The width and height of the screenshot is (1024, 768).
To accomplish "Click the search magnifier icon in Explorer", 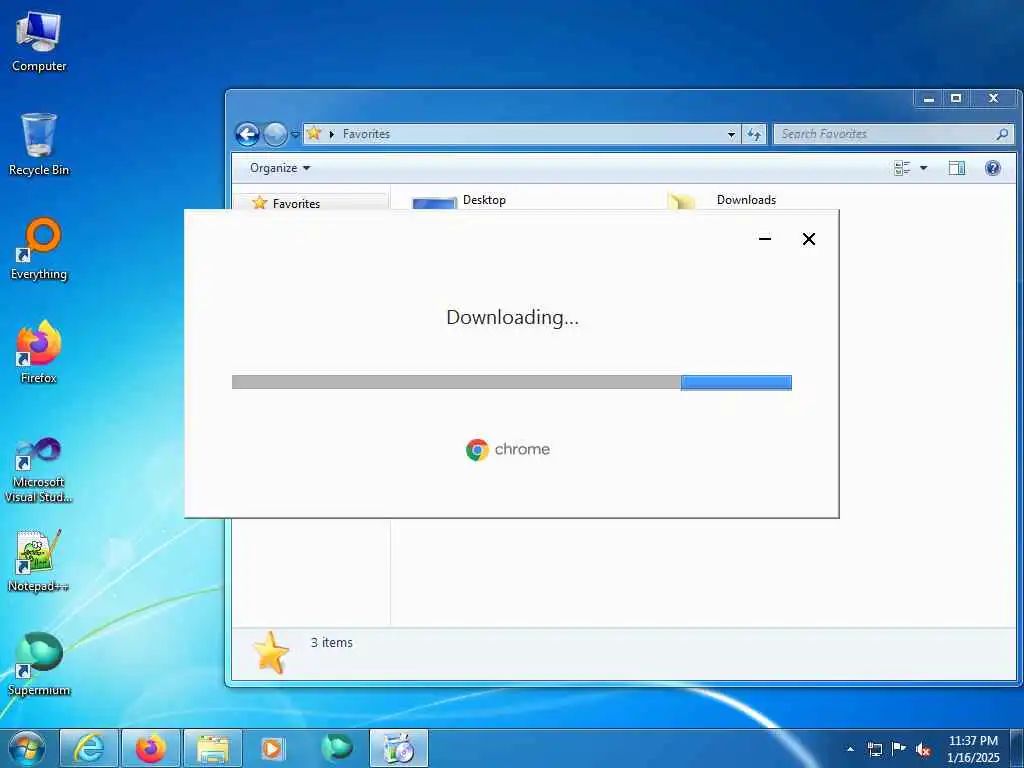I will pyautogui.click(x=1002, y=134).
